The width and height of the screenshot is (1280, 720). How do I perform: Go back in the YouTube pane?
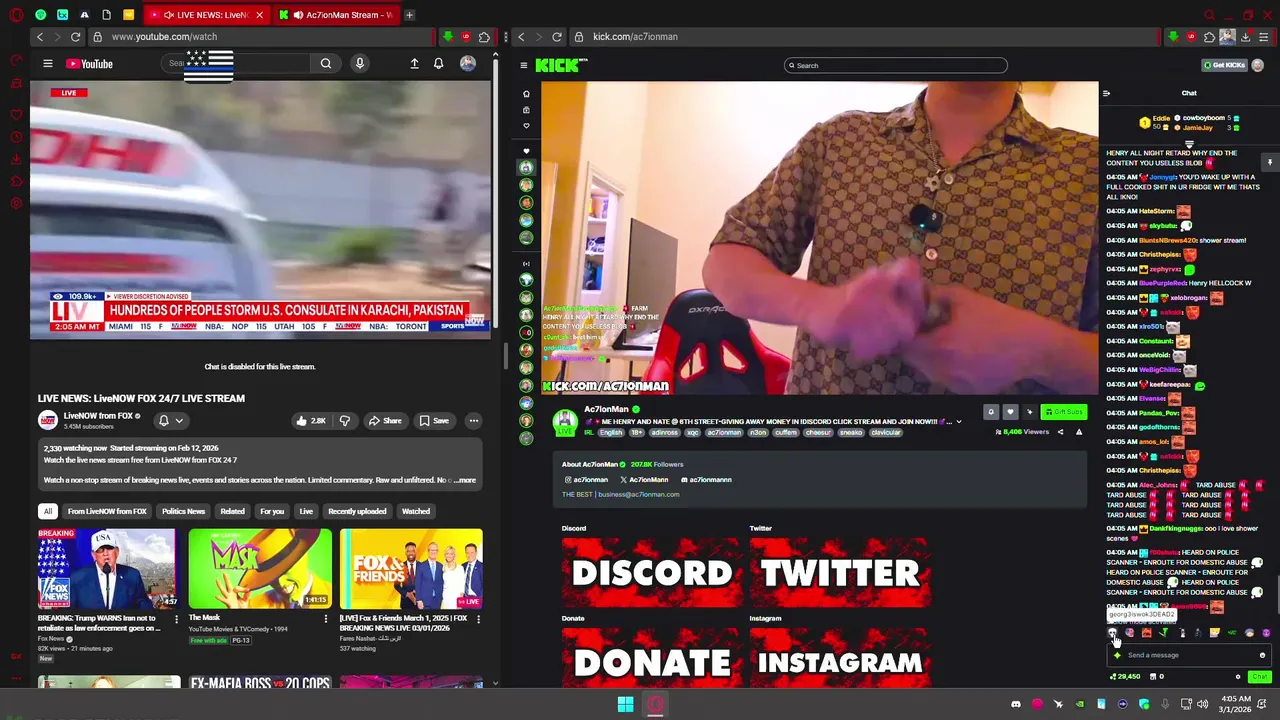coord(40,37)
